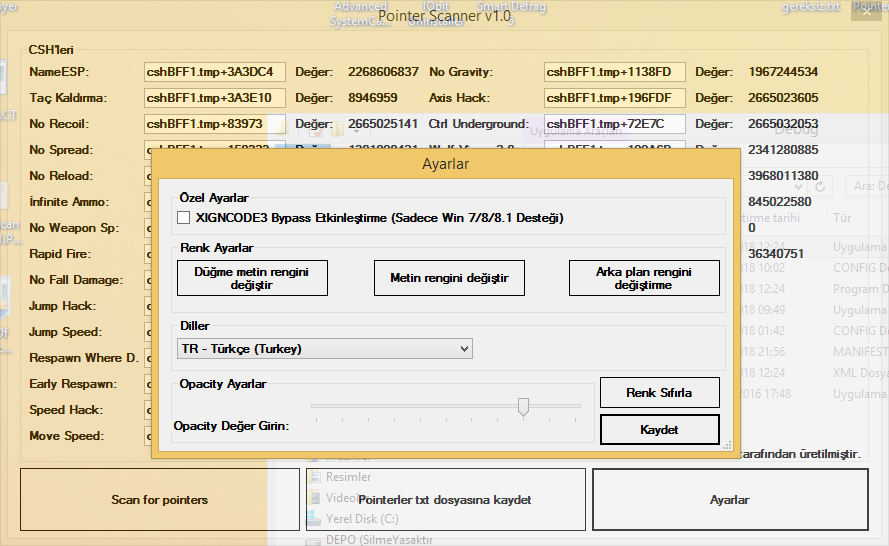Click the Taç Kaldırma pointer field
The image size is (889, 546).
tap(215, 98)
